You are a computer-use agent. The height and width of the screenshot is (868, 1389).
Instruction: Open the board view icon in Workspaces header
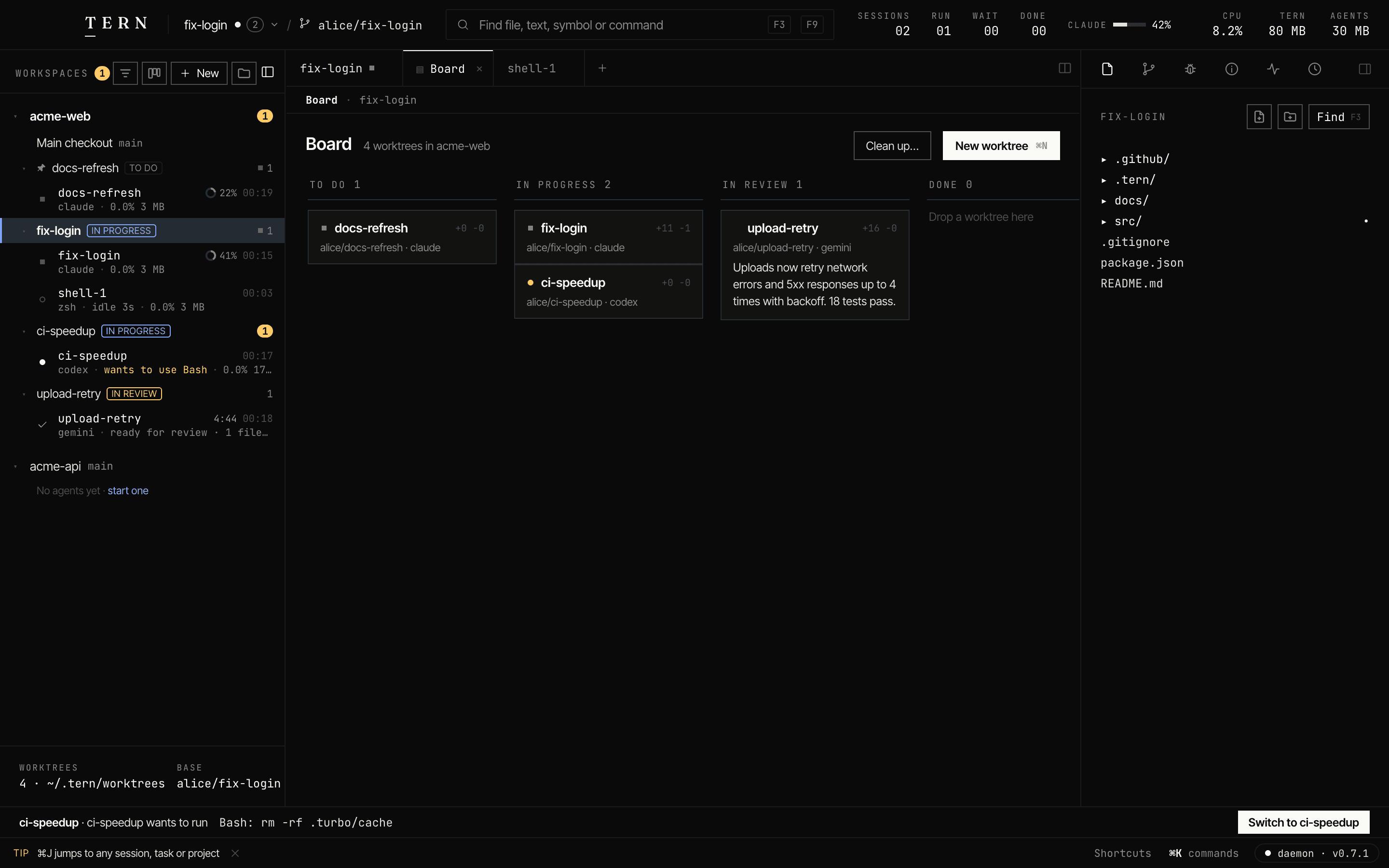tap(154, 73)
